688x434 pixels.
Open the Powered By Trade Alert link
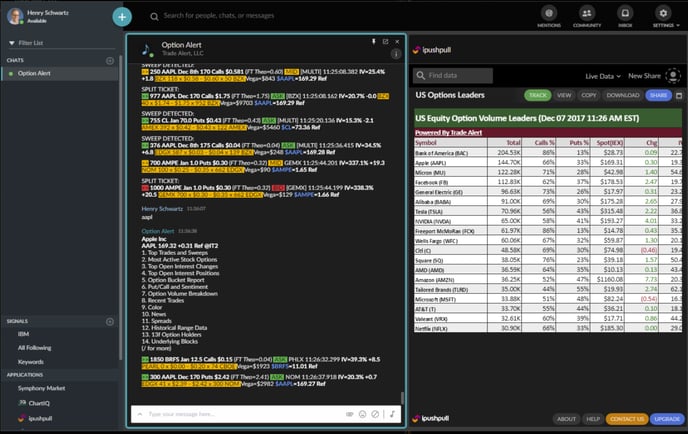pyautogui.click(x=448, y=133)
